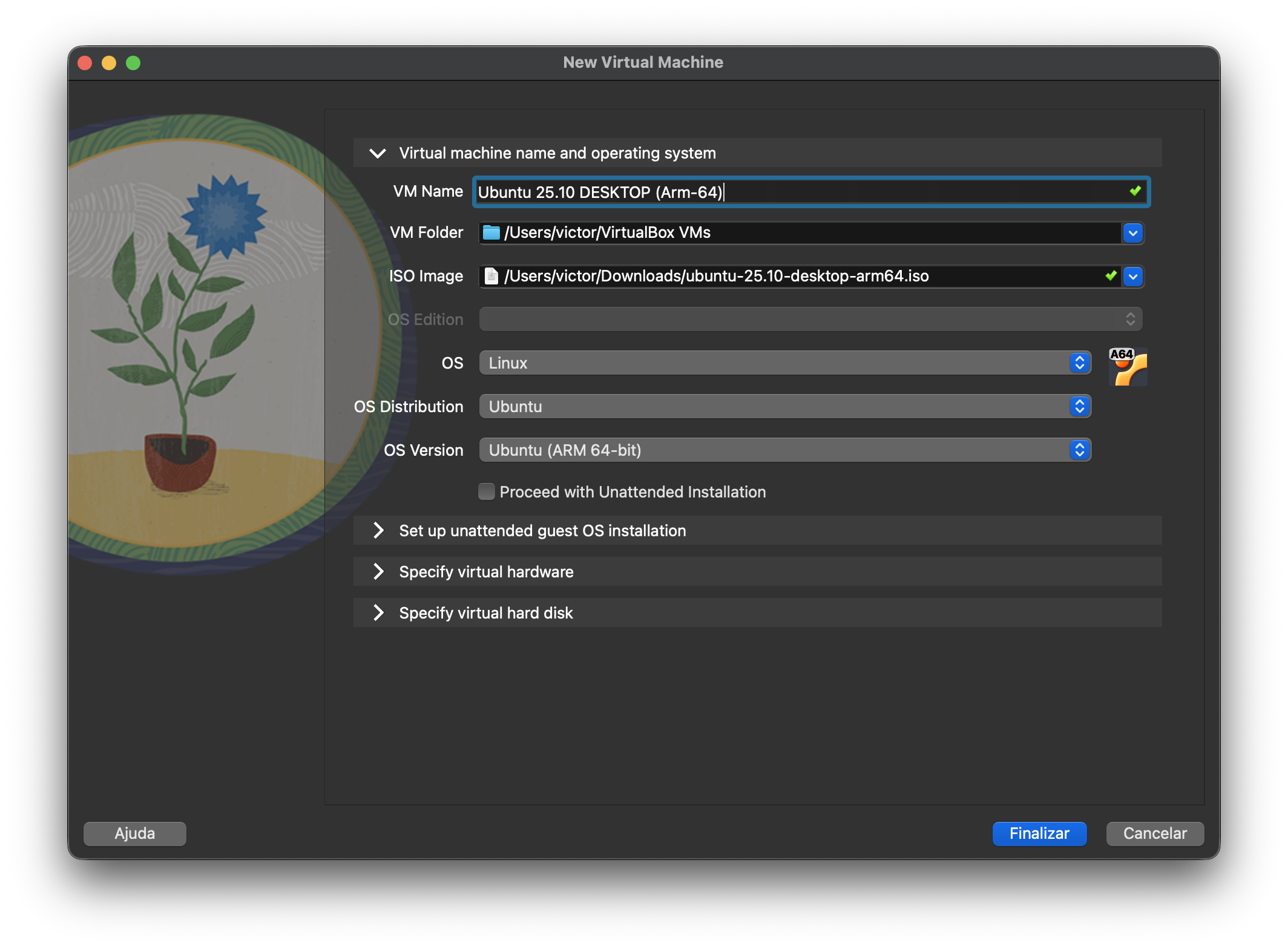Viewport: 1288px width, 949px height.
Task: Click the green zoom window button
Action: click(133, 63)
